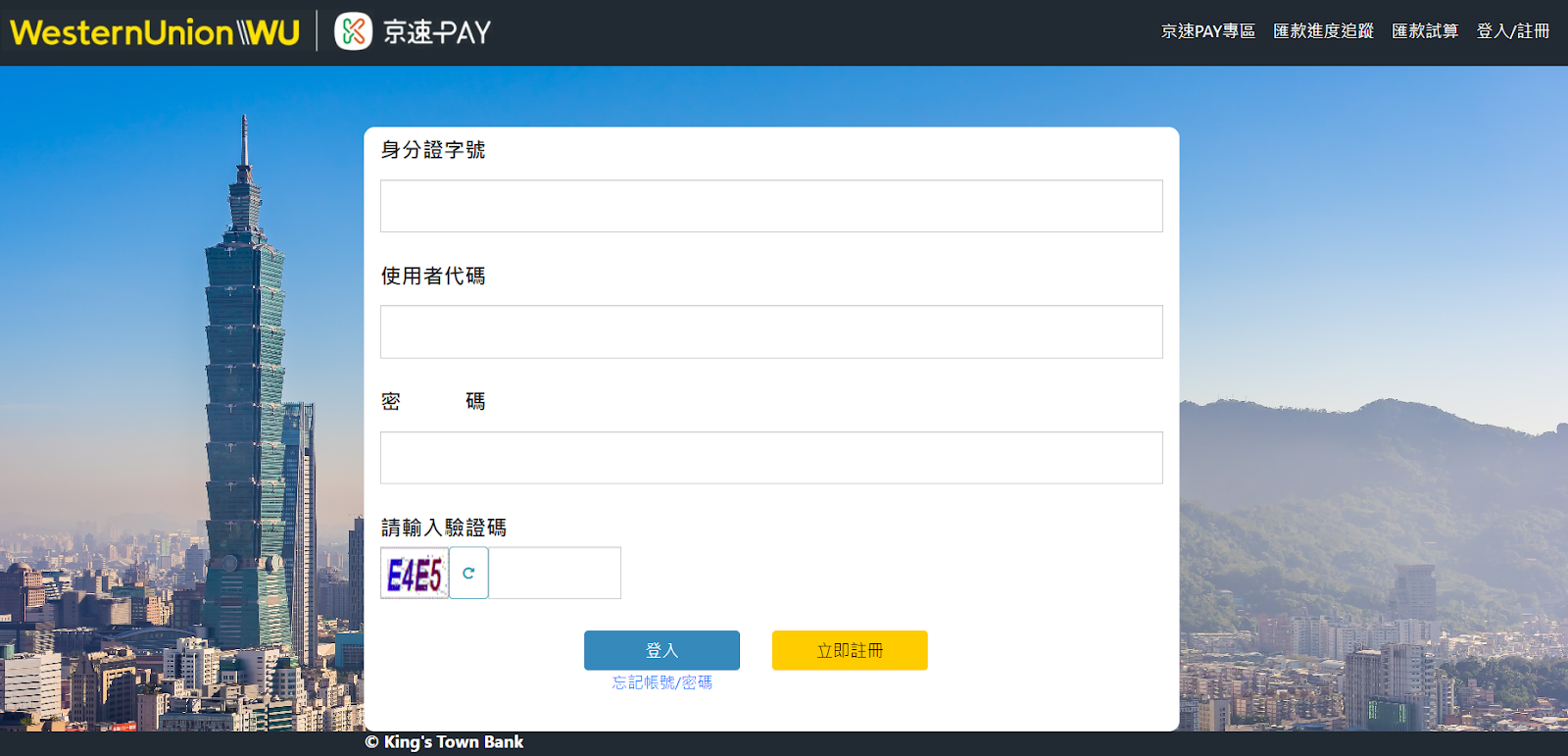Click the yellow 立即註冊 button
Viewport: 1568px width, 756px height.
point(850,650)
